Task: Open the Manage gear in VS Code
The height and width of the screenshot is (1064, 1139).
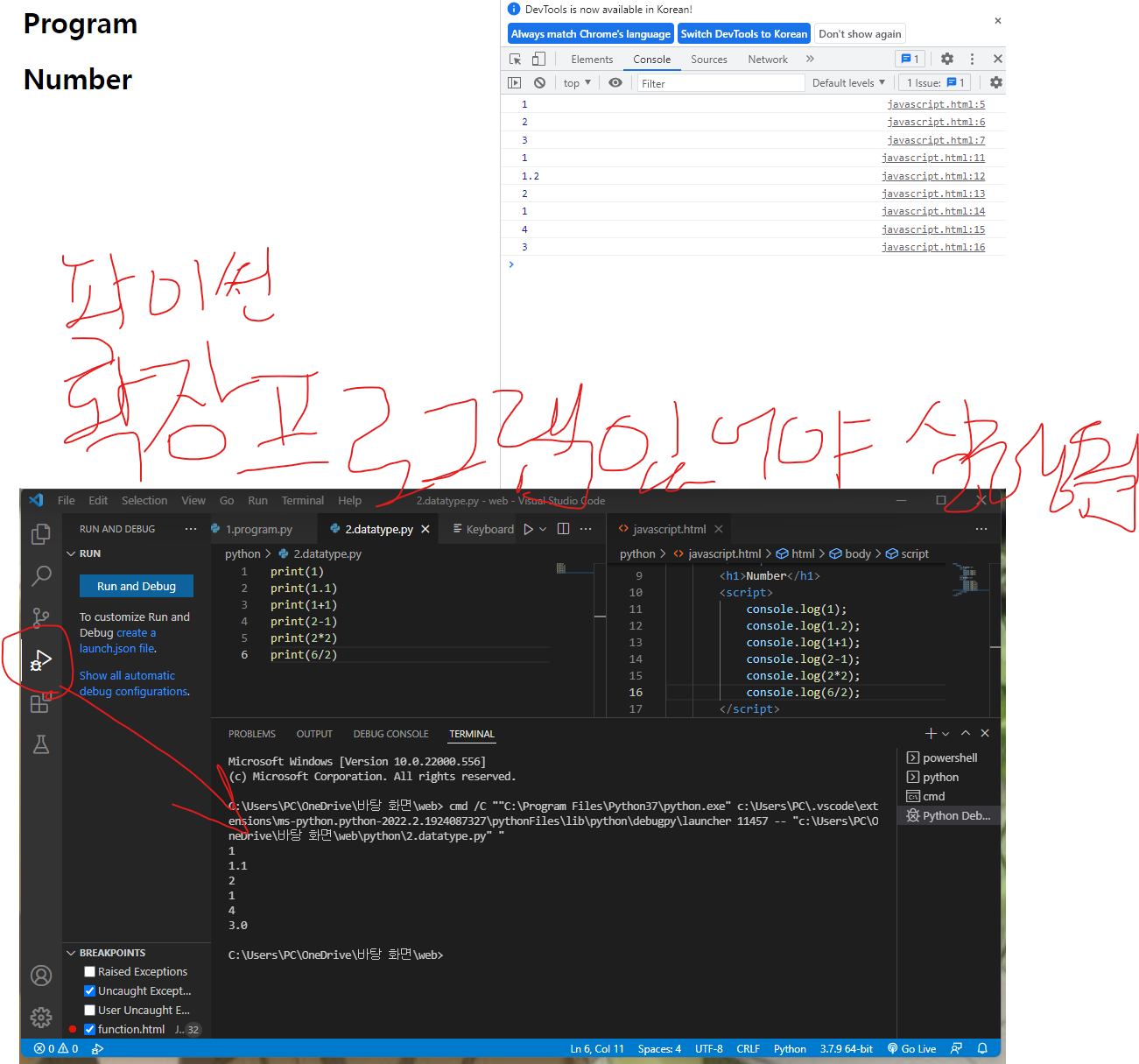Action: [41, 1017]
